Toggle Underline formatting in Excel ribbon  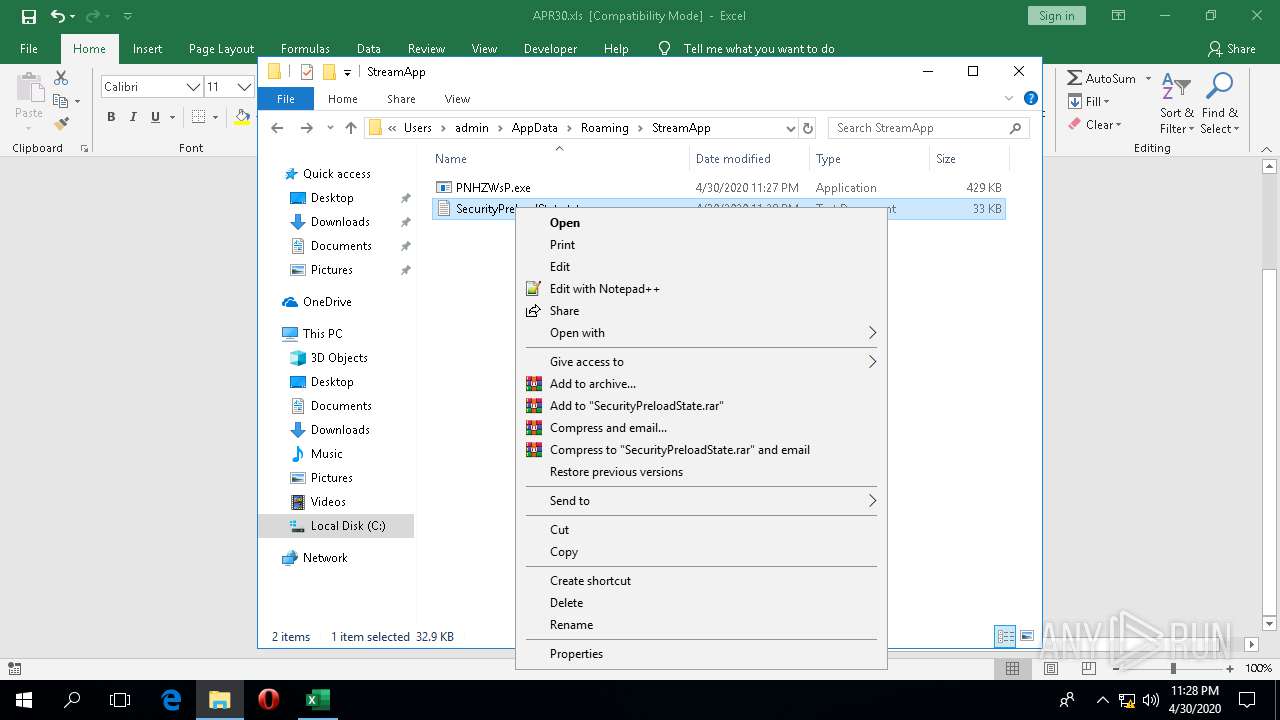[x=155, y=117]
